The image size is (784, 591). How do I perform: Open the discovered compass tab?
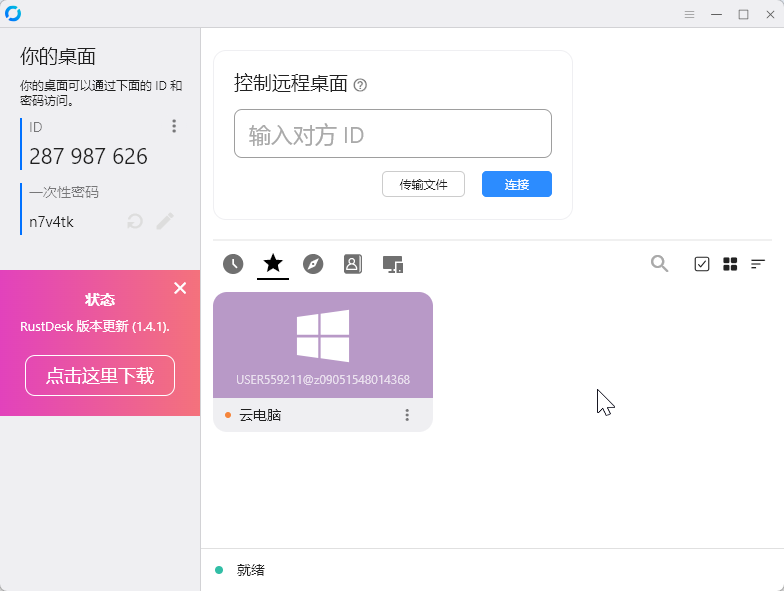313,264
